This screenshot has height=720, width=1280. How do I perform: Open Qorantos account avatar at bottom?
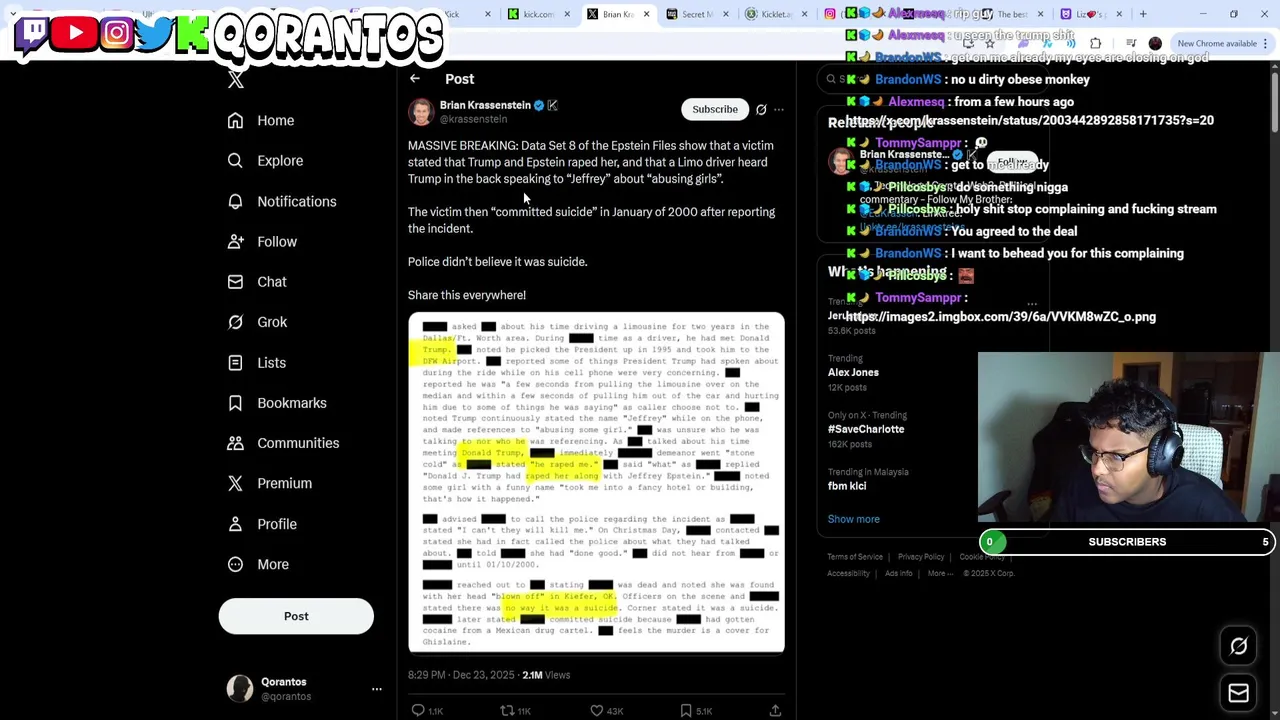click(x=240, y=688)
